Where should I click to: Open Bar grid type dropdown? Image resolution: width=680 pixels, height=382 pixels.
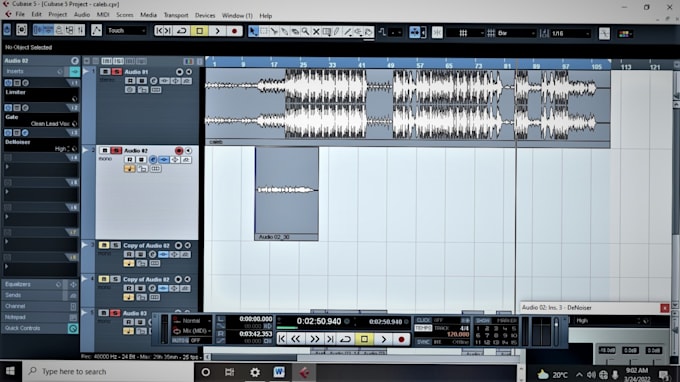(516, 33)
